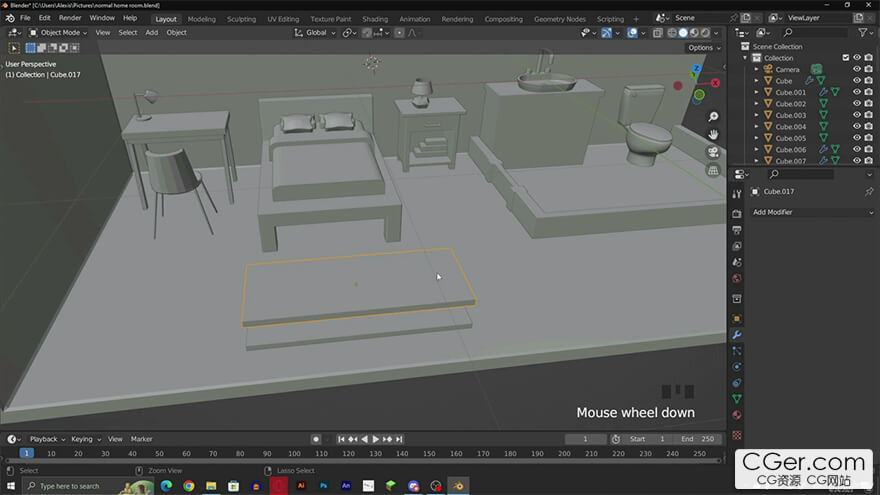Viewport: 880px width, 495px height.
Task: Open the Object Data properties tab
Action: click(737, 398)
